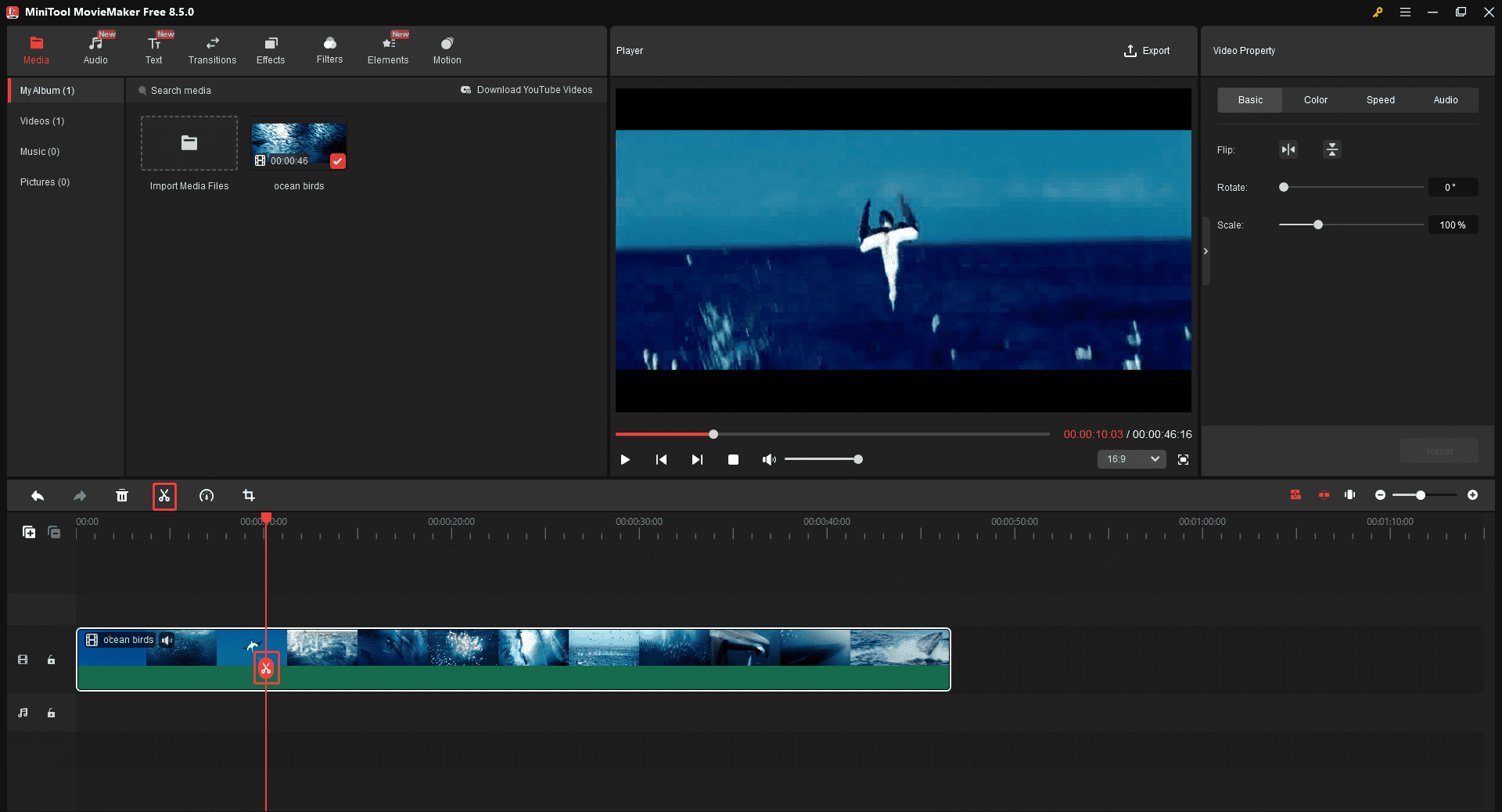Open the Motion effects panel
This screenshot has height=812, width=1502.
(446, 49)
